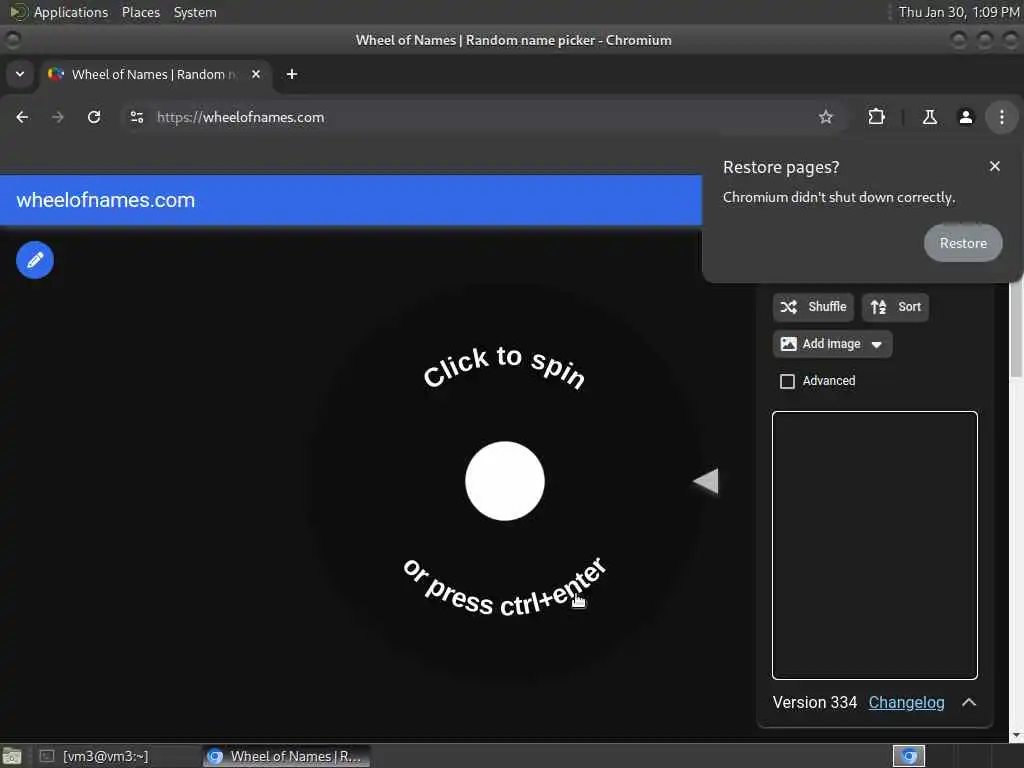The width and height of the screenshot is (1024, 768).
Task: Open the profile avatar icon
Action: 965,118
